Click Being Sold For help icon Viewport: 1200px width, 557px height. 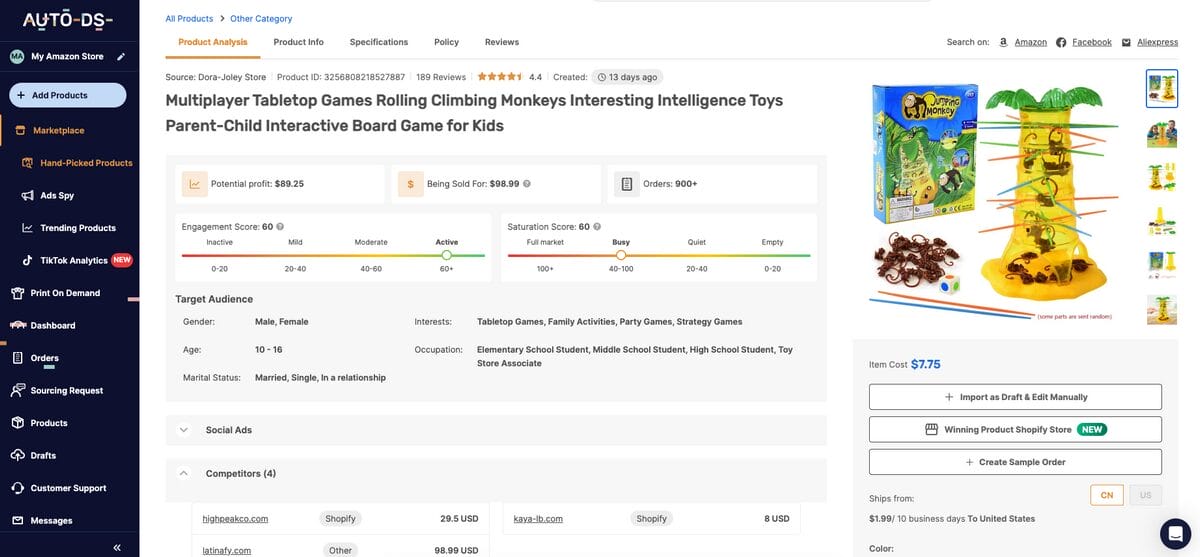coord(527,184)
